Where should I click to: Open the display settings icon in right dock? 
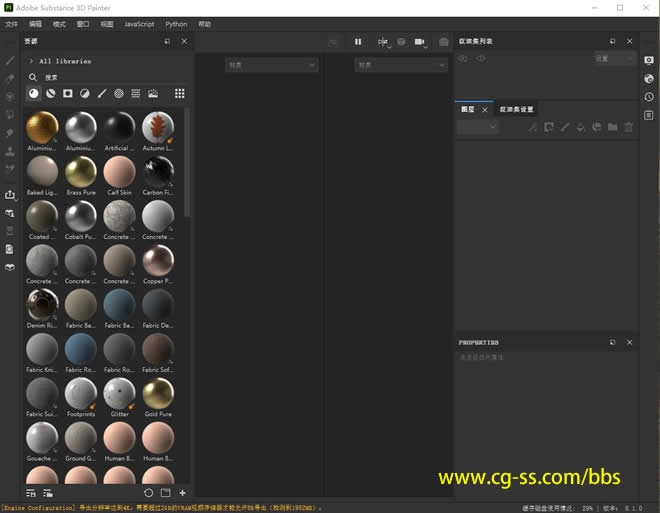tap(649, 60)
